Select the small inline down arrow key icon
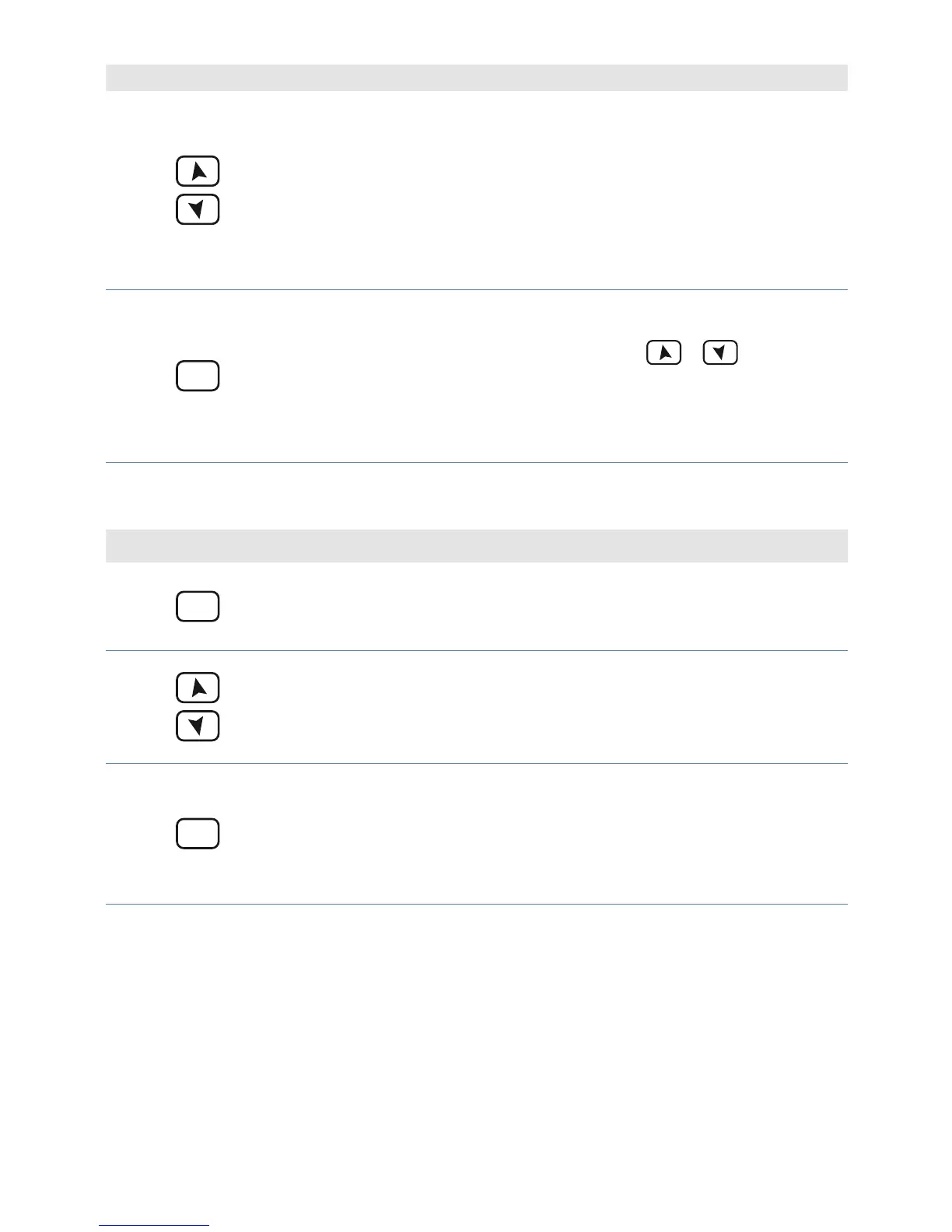952x1232 pixels. 720,352
